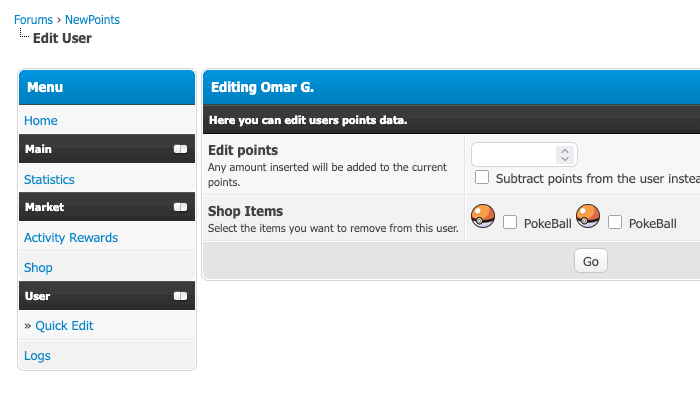The image size is (700, 400).
Task: Click the NewPoints breadcrumb link
Action: point(92,20)
